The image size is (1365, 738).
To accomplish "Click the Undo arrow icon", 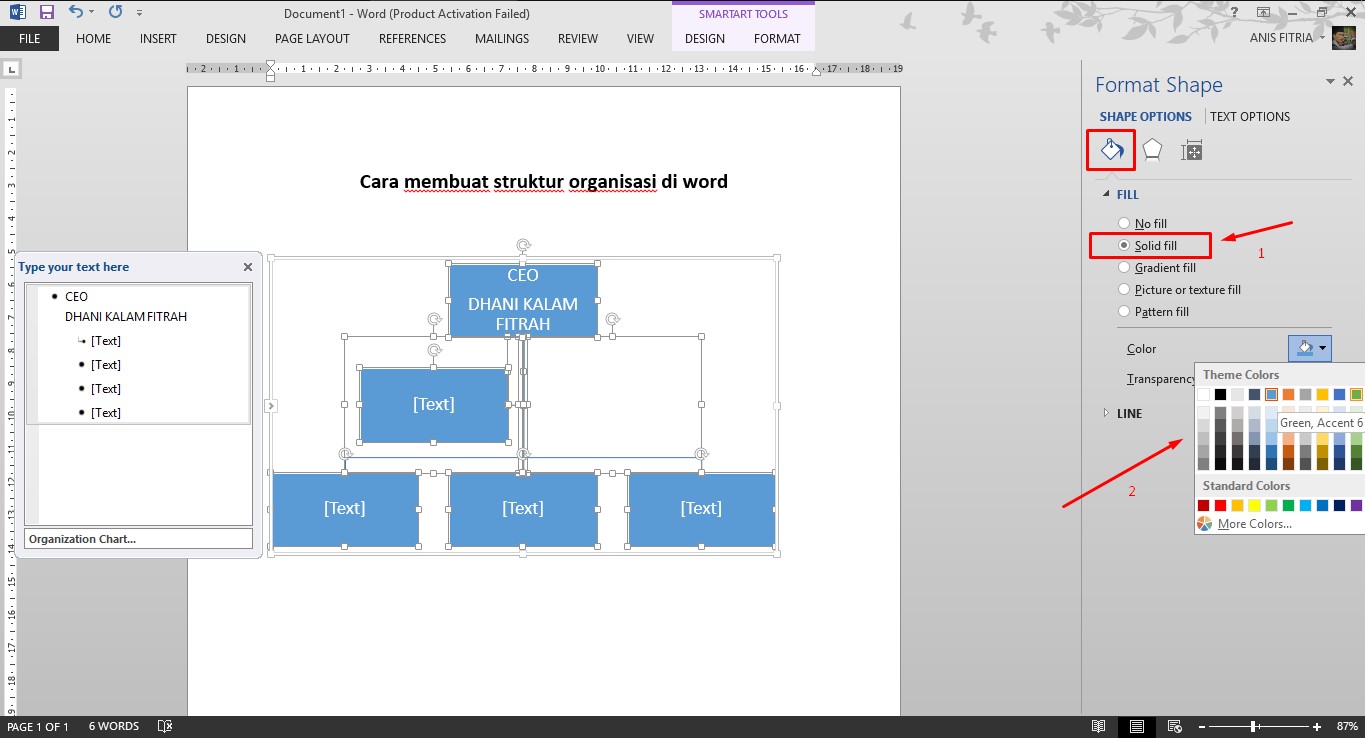I will click(x=76, y=13).
